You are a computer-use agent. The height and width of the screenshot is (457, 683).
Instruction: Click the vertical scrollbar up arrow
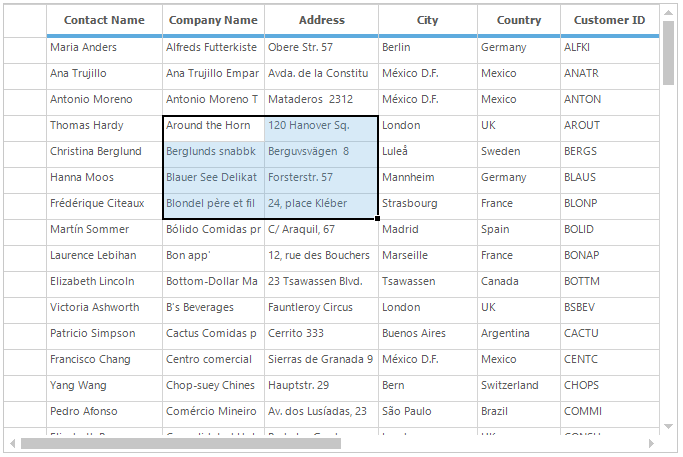[x=669, y=12]
